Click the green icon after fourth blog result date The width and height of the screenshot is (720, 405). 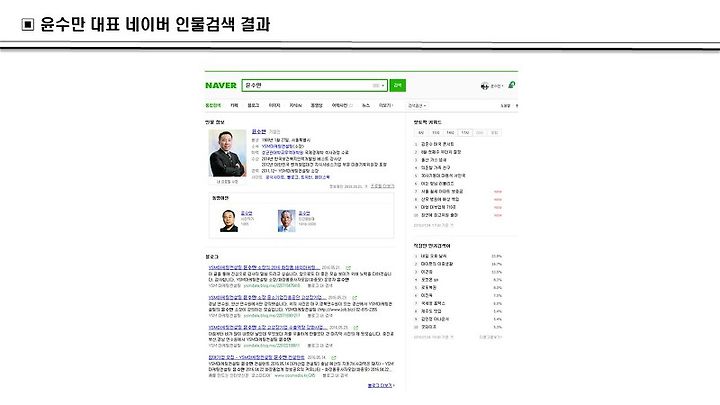point(333,357)
